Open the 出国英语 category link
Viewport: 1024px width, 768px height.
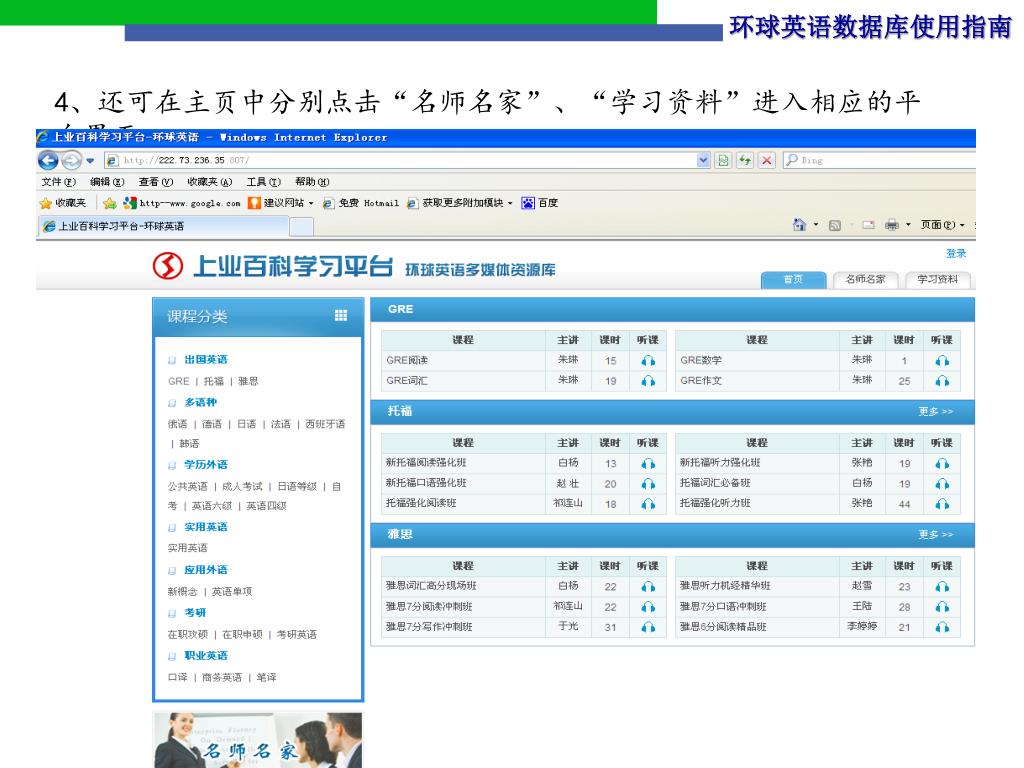click(x=206, y=359)
